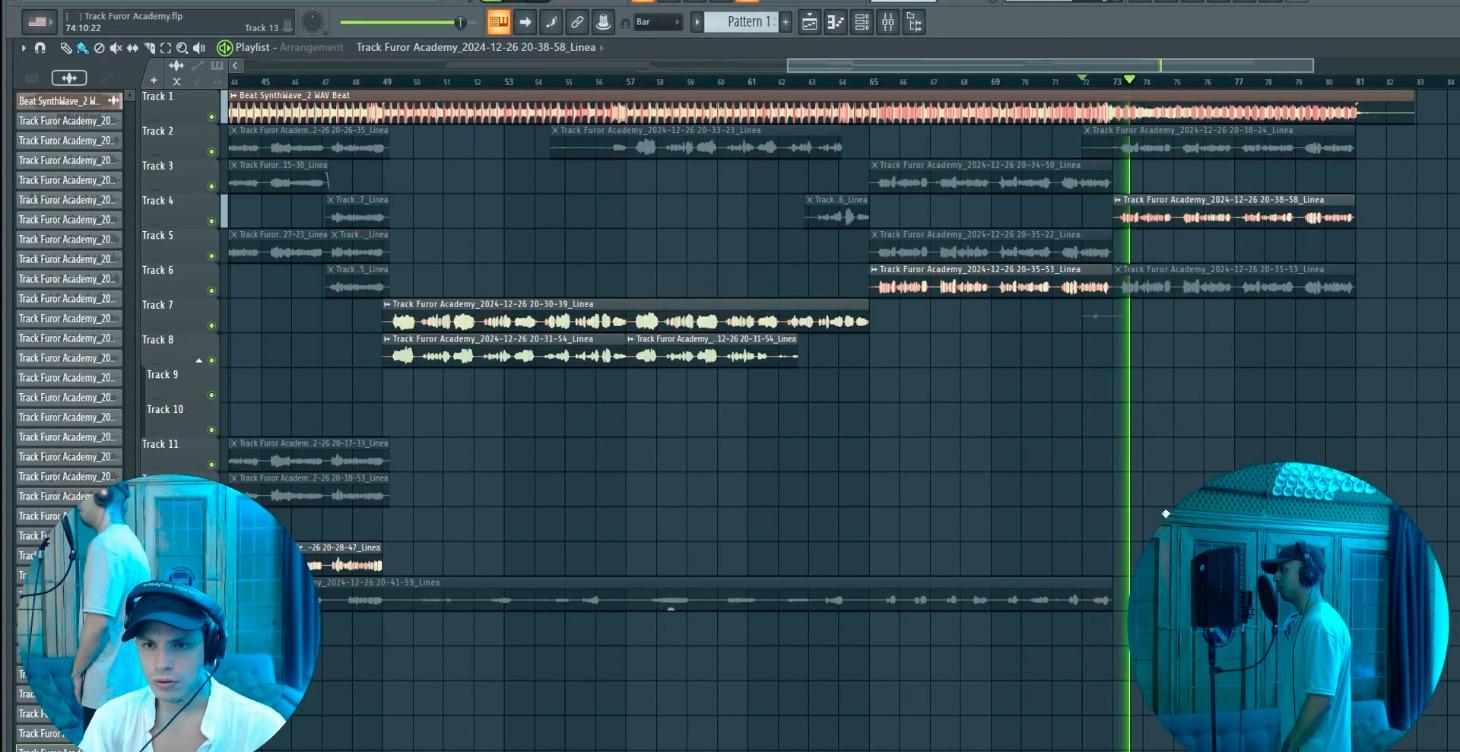This screenshot has height=752, width=1460.
Task: Click the plus button above clip list
Action: pyautogui.click(x=153, y=81)
